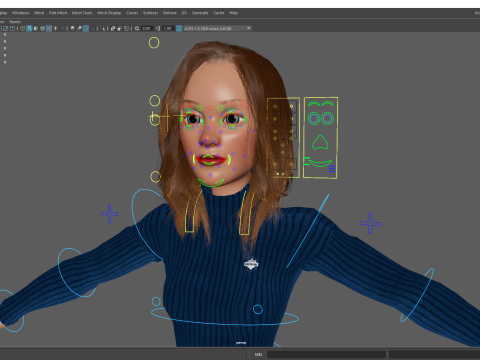
Task: Toggle Depth of Field icon
Action: 92,28
